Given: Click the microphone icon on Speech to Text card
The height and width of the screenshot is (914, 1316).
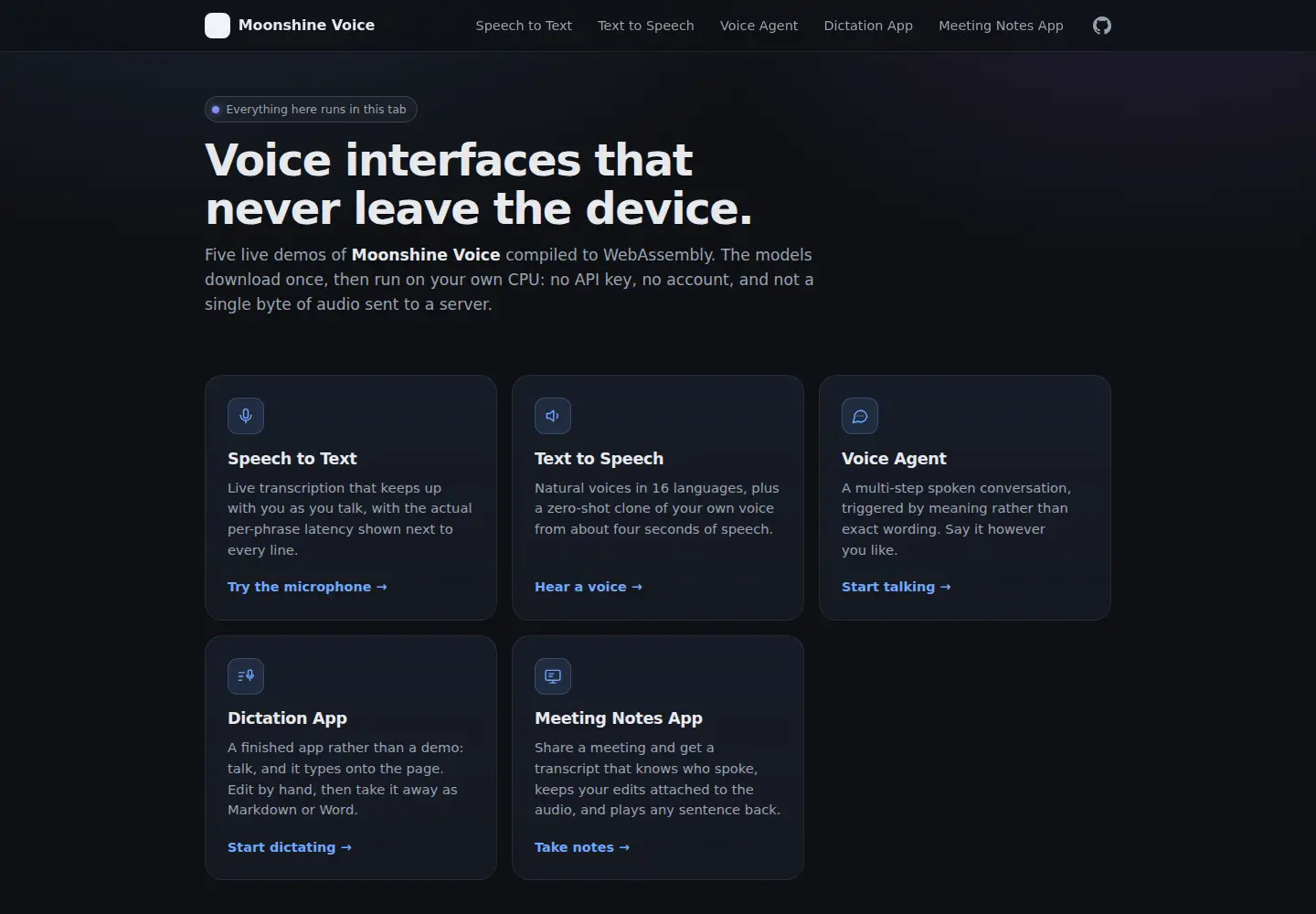Looking at the screenshot, I should tap(246, 416).
